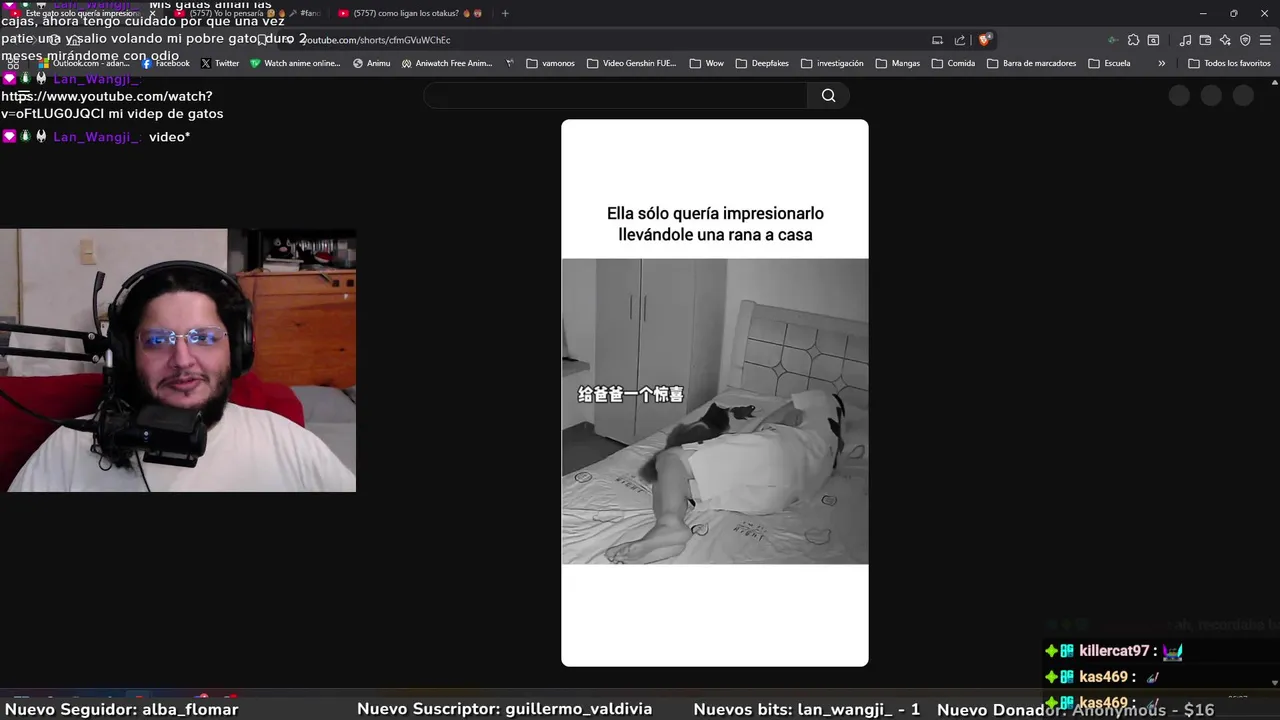Open the Extensions puzzle icon
Image resolution: width=1280 pixels, height=720 pixels.
click(x=1133, y=40)
